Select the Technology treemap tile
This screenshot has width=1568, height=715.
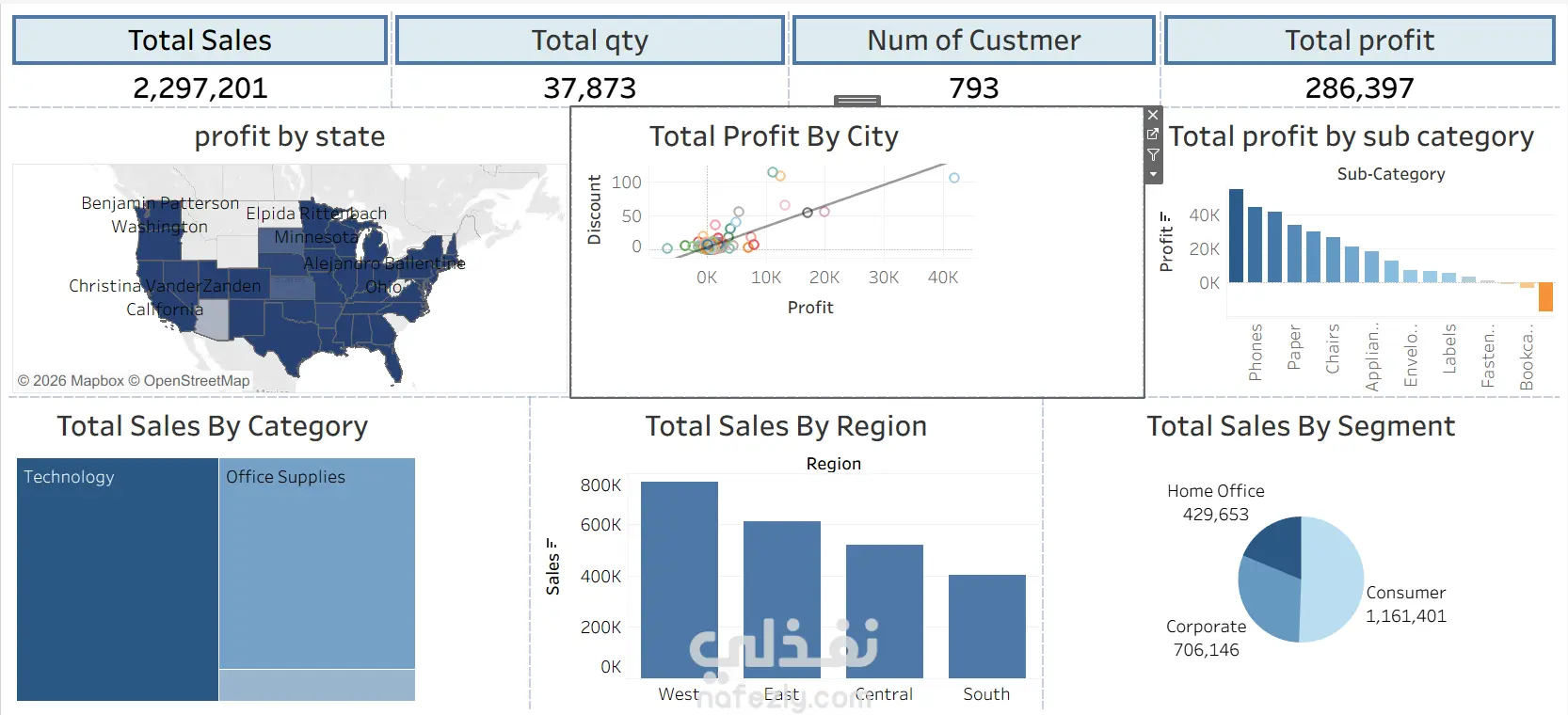coord(118,580)
